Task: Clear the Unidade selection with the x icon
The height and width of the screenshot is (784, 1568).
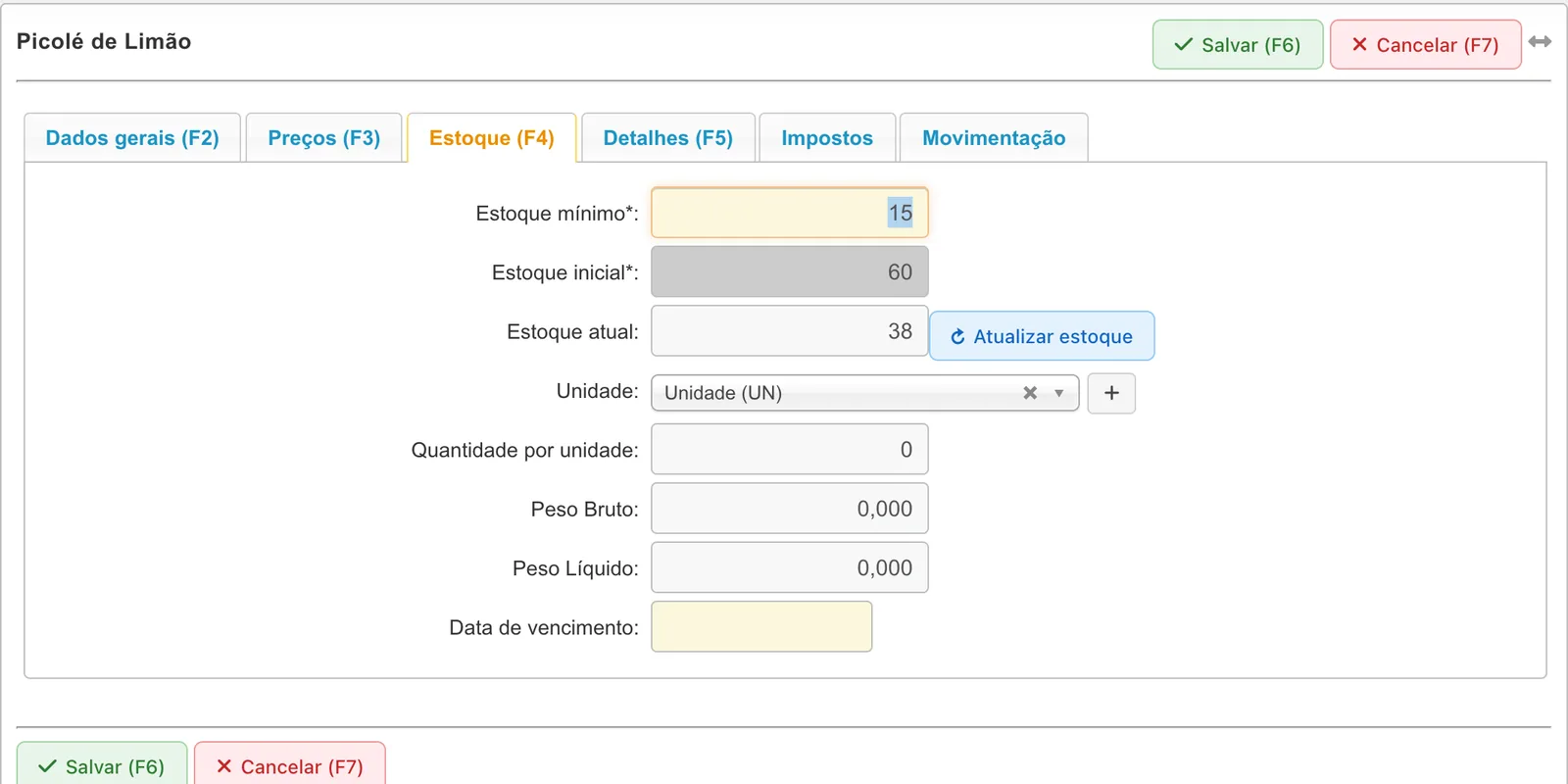Action: (1030, 393)
